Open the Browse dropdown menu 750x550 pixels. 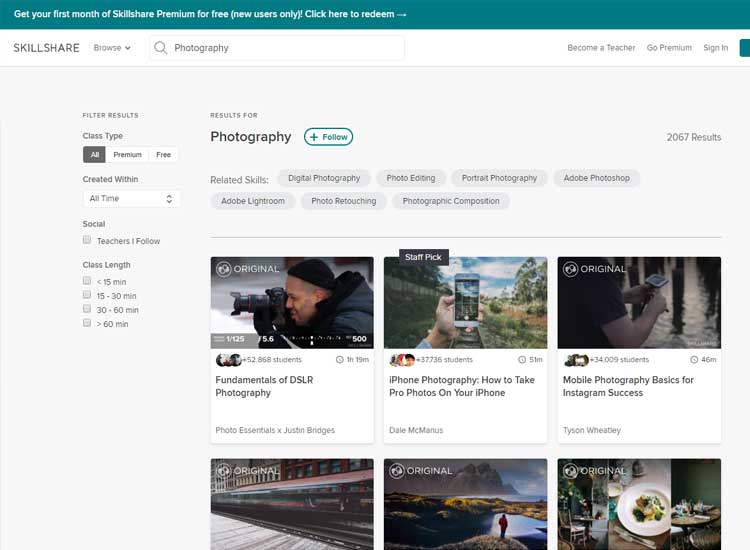(112, 48)
